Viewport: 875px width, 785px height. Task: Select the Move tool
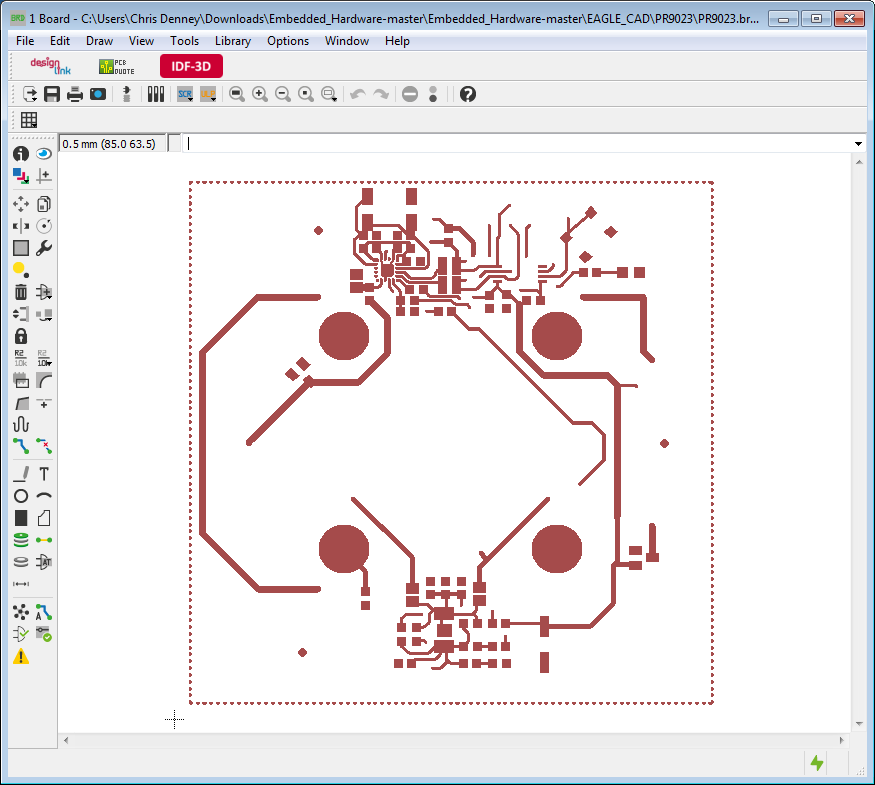[x=21, y=204]
